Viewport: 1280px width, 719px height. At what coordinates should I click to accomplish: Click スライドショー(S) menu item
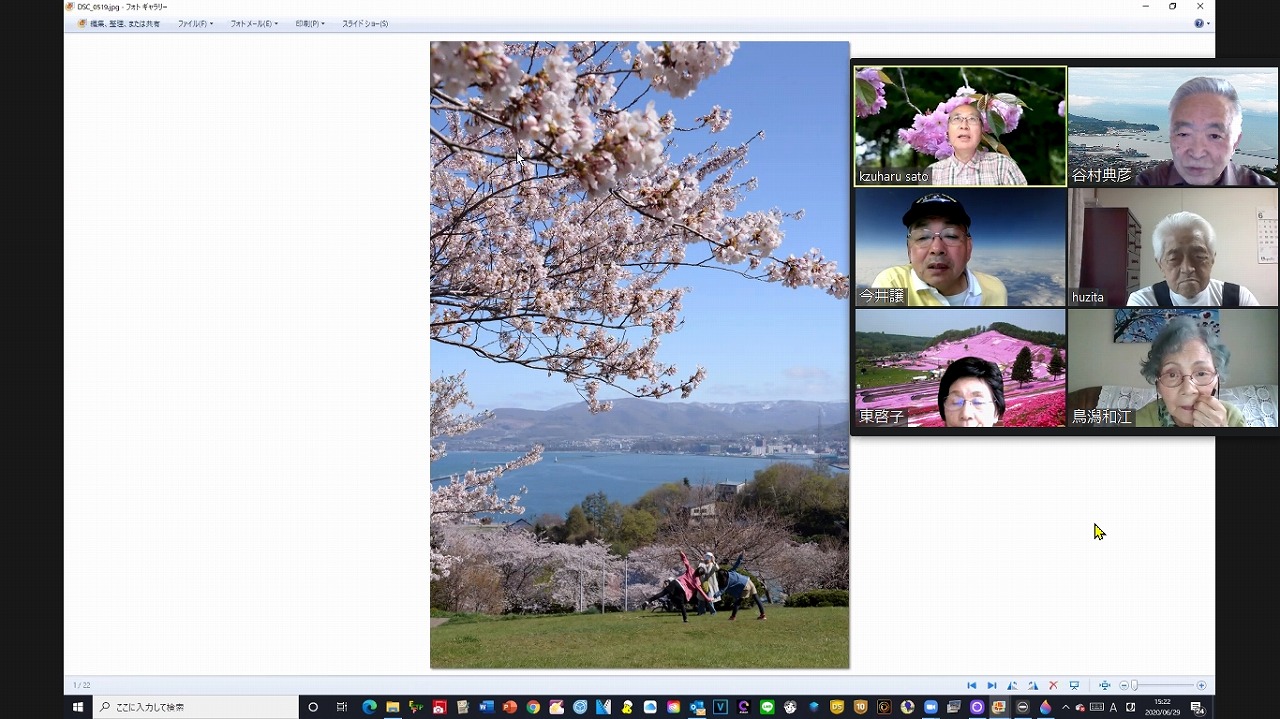[365, 23]
